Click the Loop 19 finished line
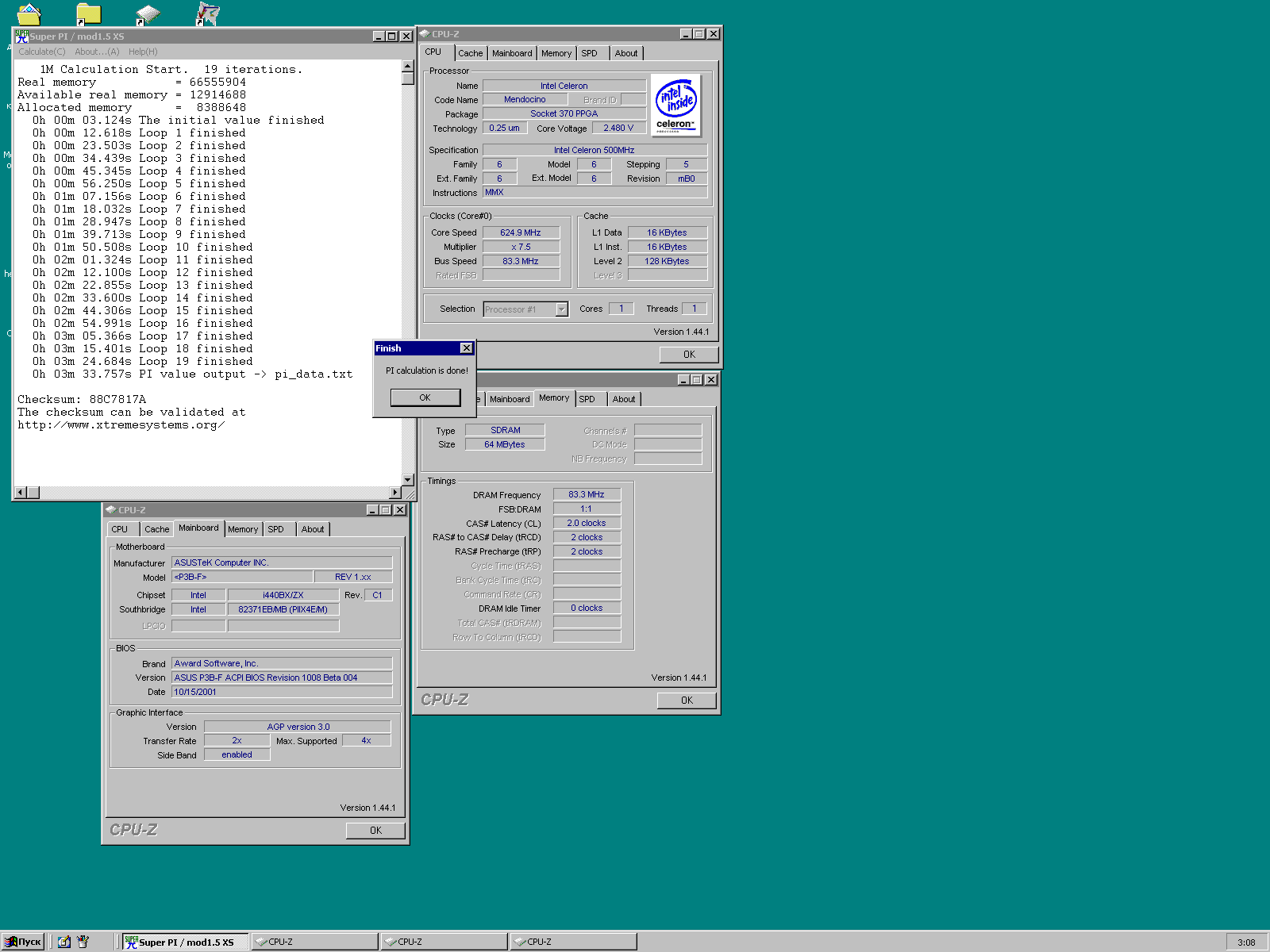1270x952 pixels. point(143,361)
